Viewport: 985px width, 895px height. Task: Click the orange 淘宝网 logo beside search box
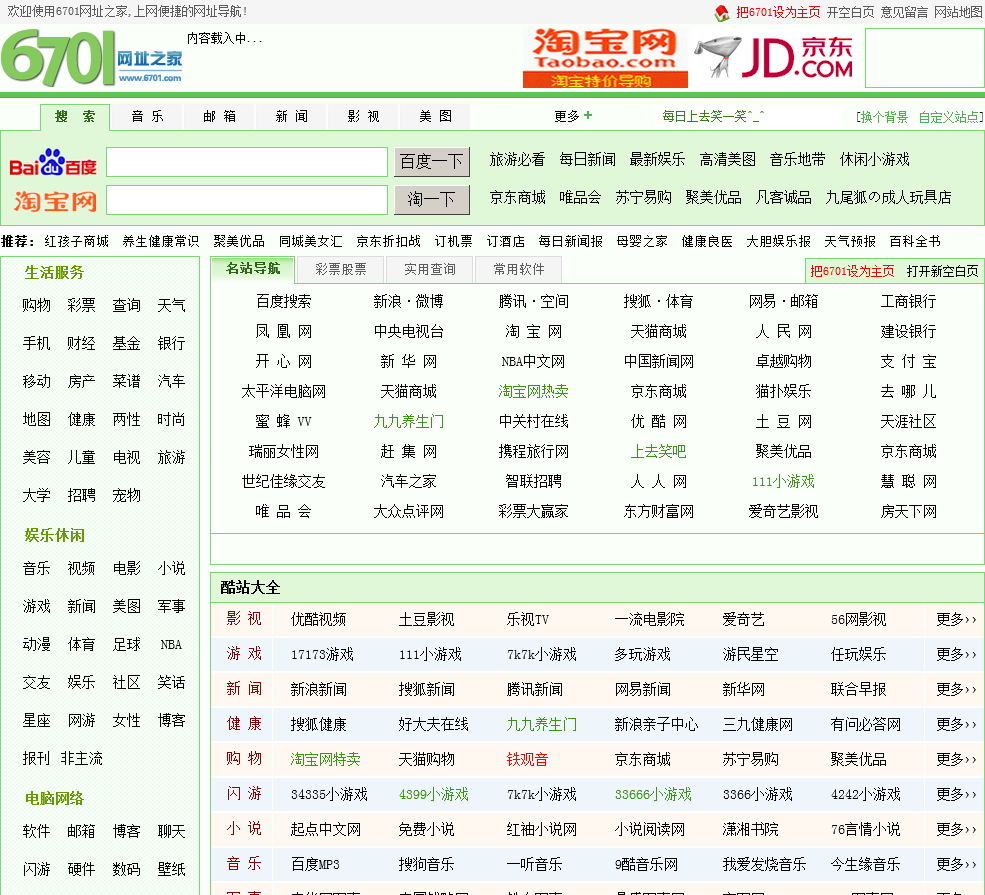[x=55, y=201]
